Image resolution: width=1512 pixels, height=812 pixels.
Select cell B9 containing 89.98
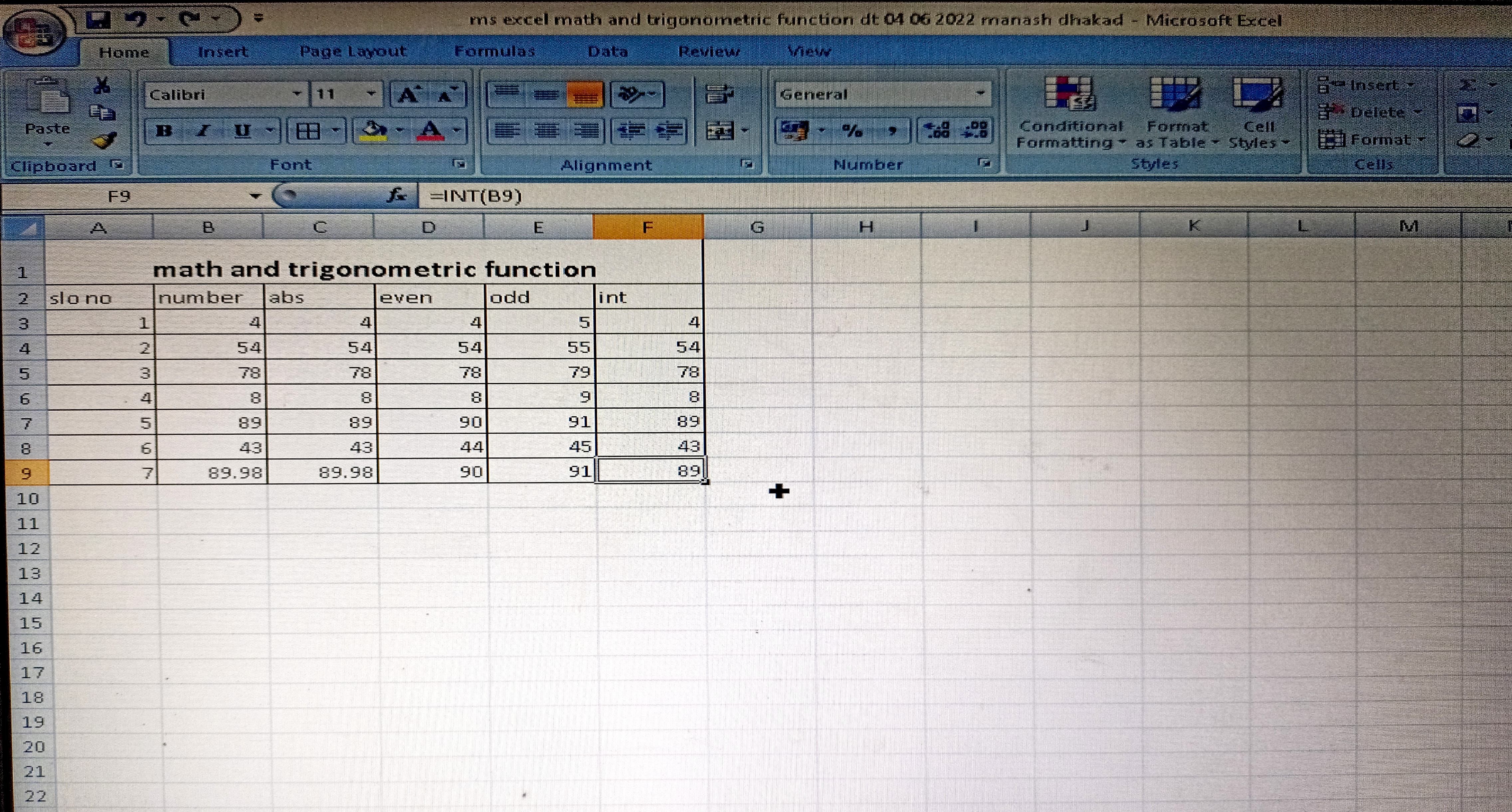coord(212,472)
